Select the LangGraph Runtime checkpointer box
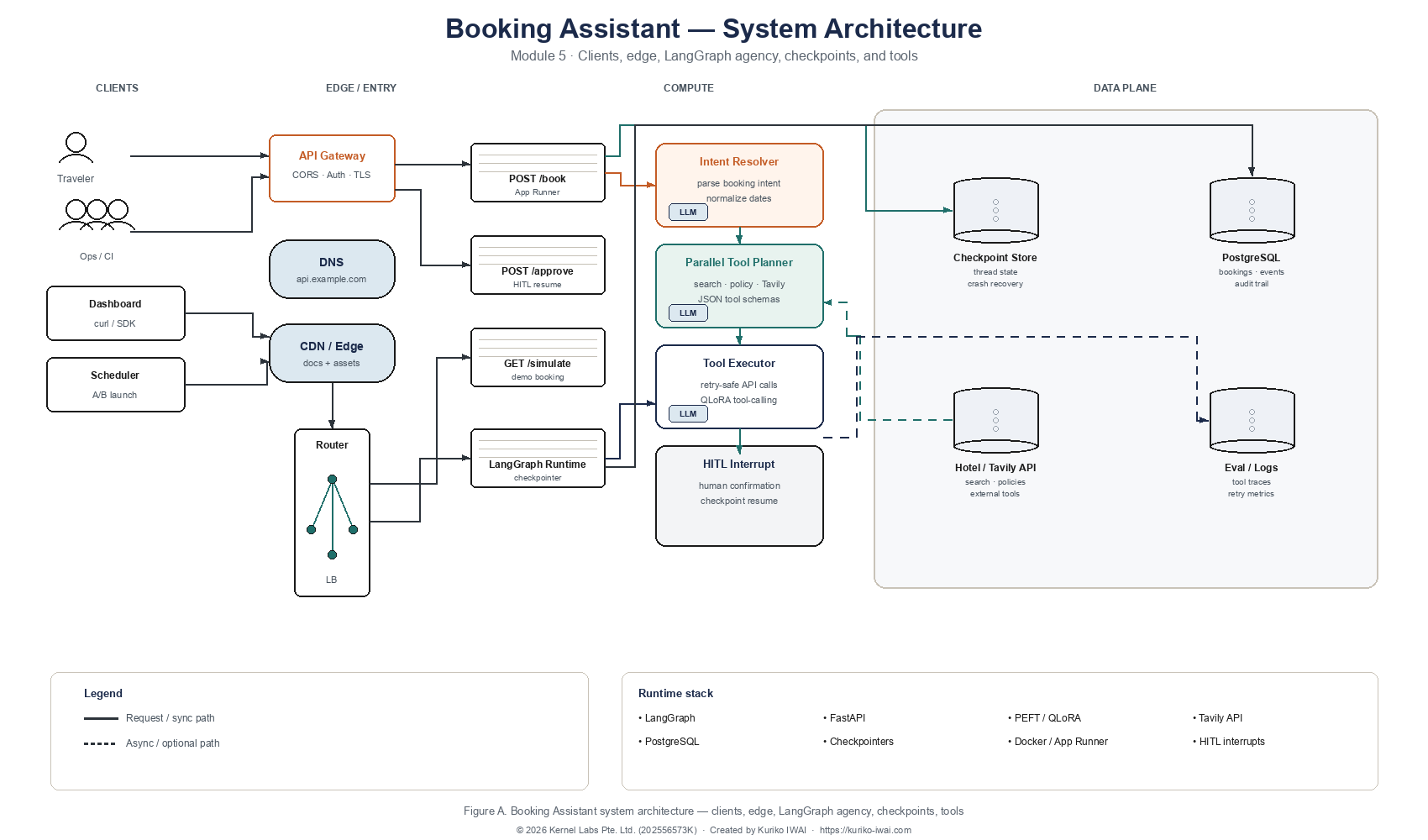 [x=538, y=458]
